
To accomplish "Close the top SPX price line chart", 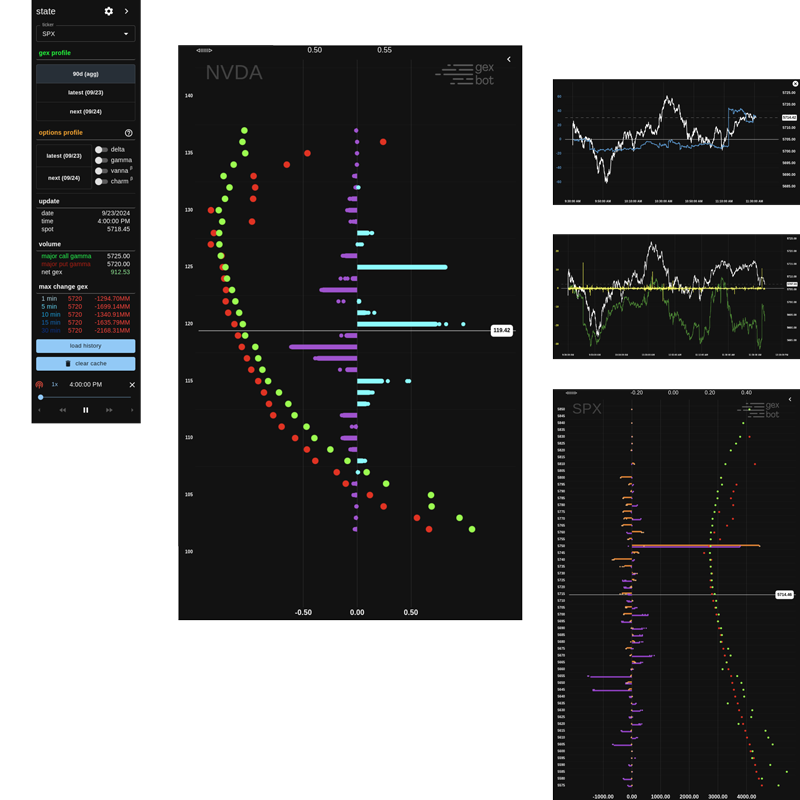I will pyautogui.click(x=795, y=84).
